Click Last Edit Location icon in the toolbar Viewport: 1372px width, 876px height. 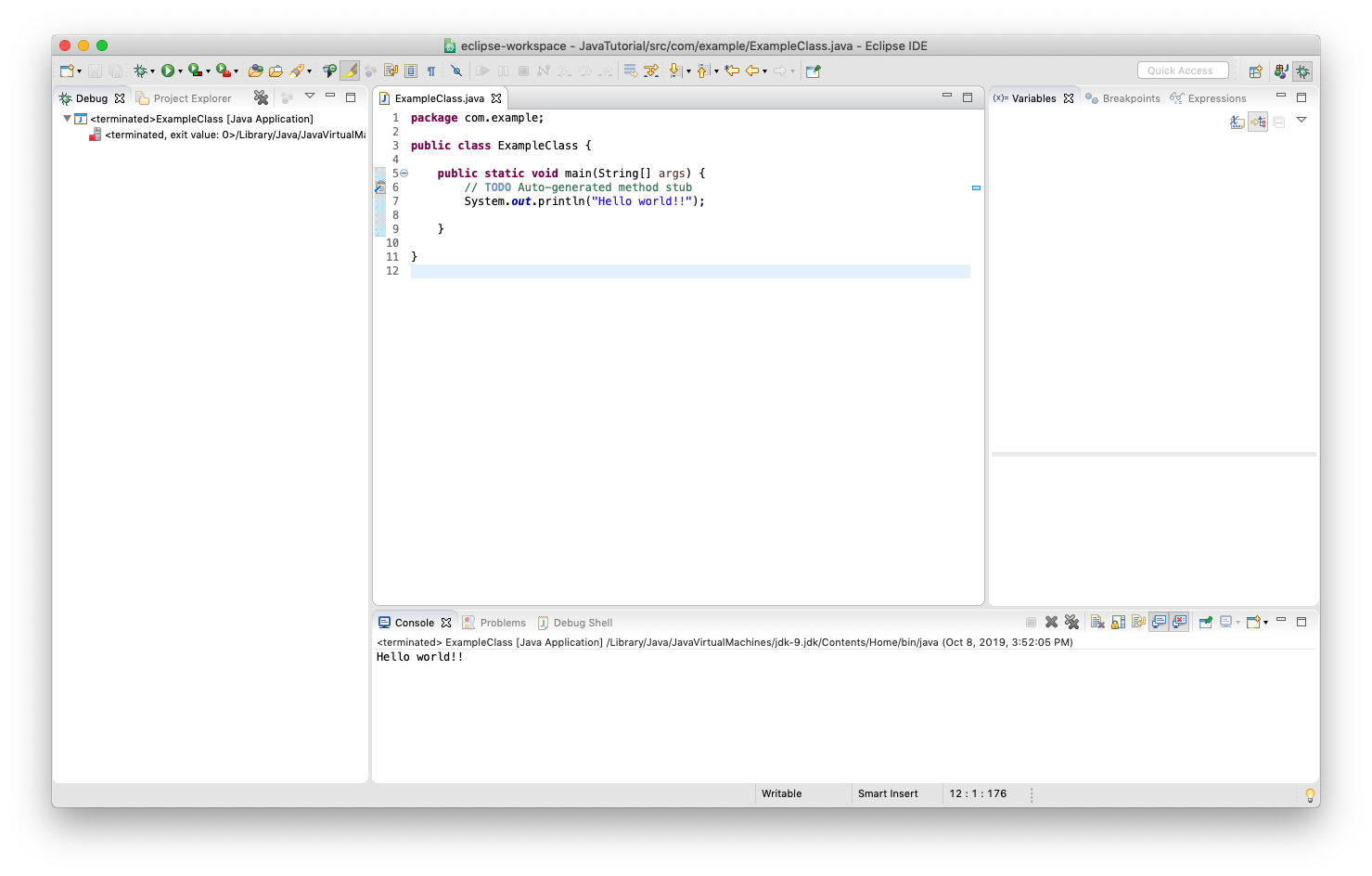[x=732, y=71]
